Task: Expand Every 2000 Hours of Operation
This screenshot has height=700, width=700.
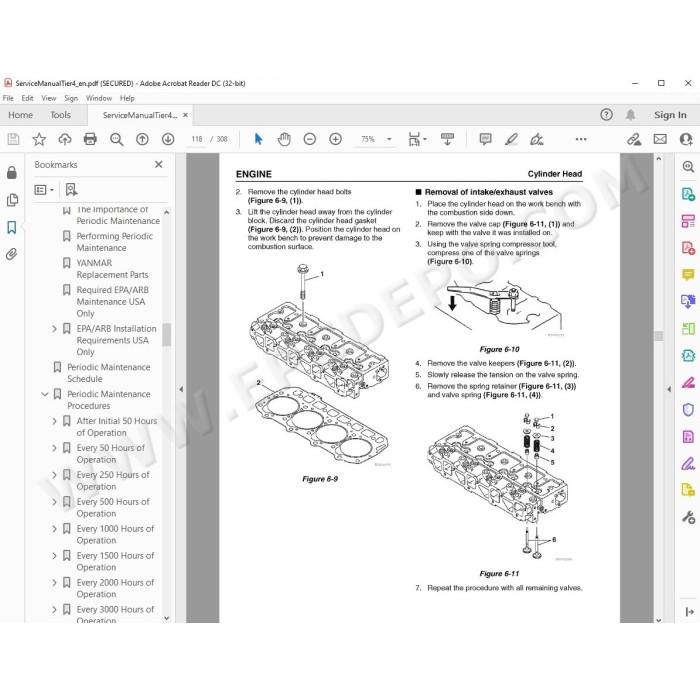Action: click(x=54, y=583)
